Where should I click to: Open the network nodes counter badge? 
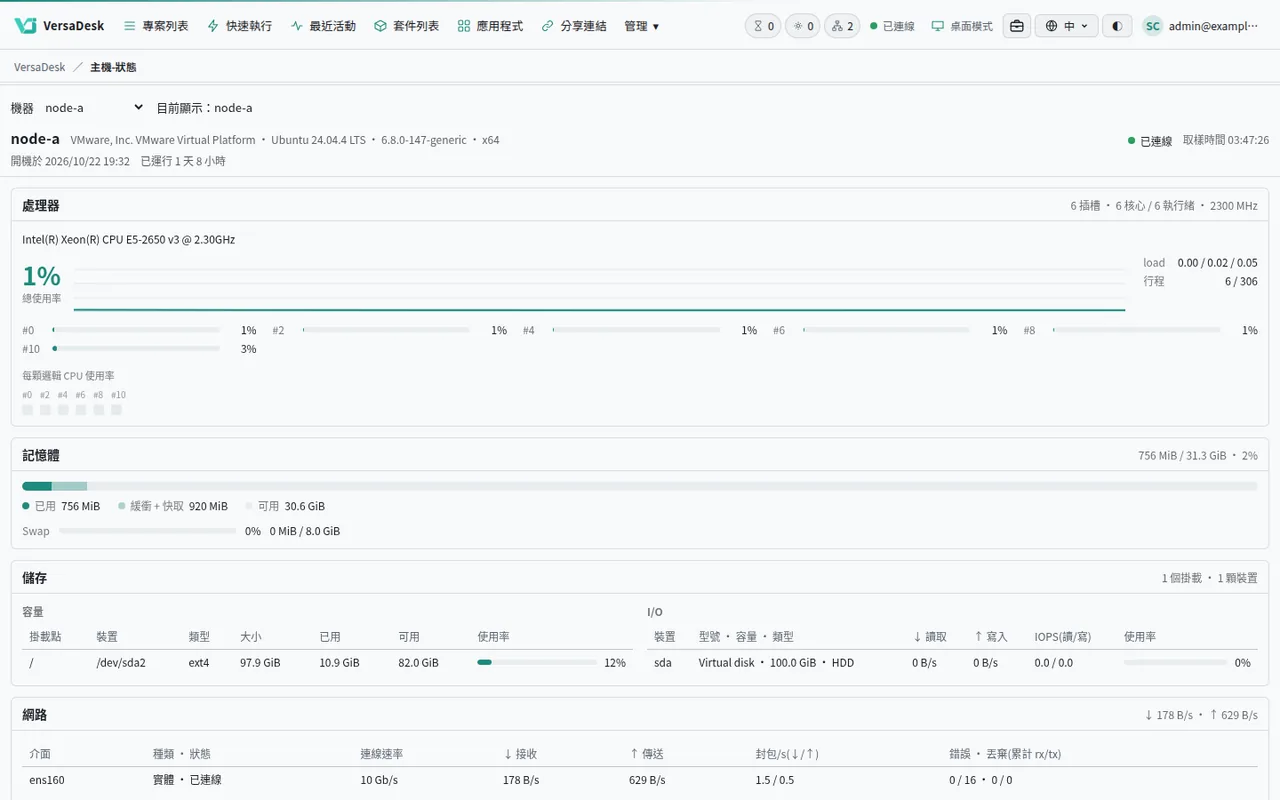coord(842,26)
